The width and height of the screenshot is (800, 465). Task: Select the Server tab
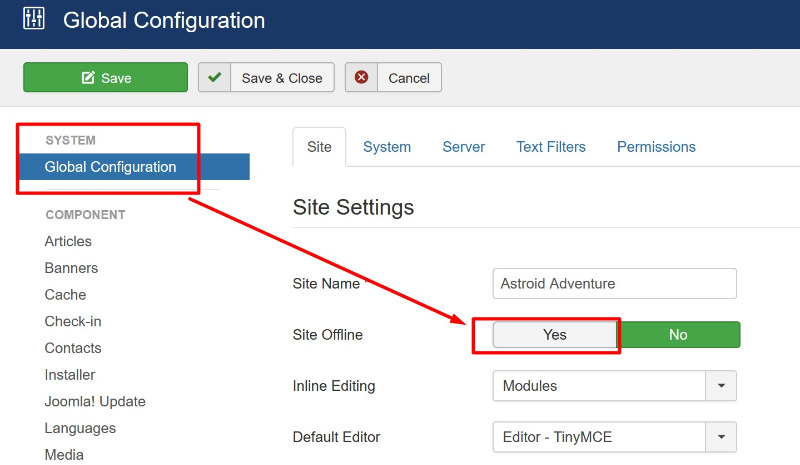[x=463, y=147]
